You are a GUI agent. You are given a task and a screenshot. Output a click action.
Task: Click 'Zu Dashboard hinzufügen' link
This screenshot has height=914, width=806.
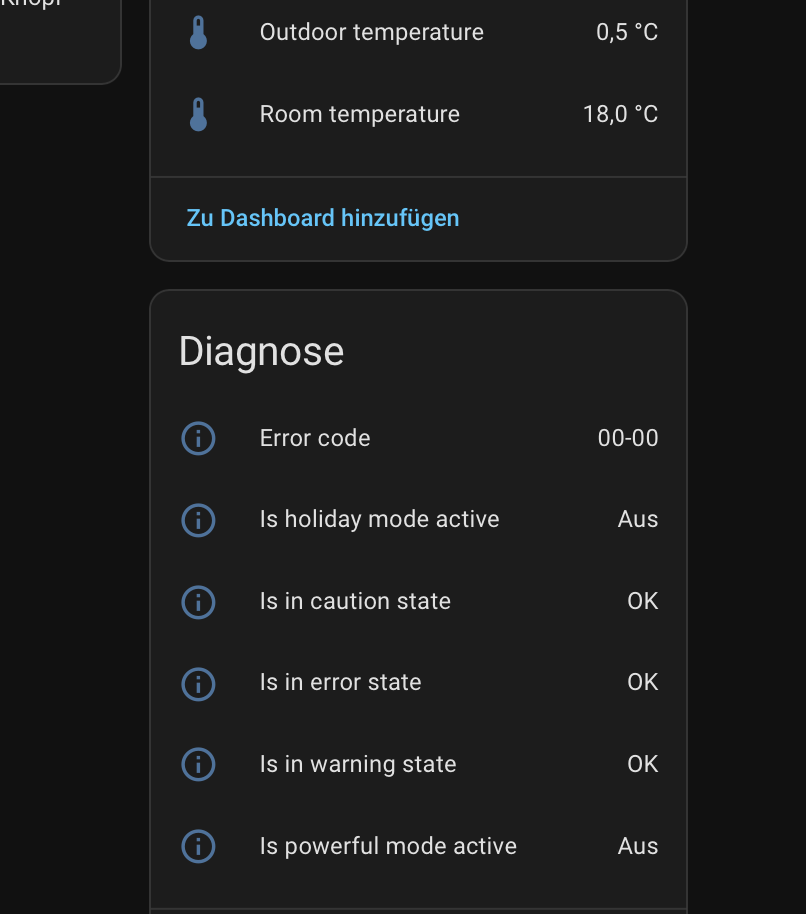point(323,218)
